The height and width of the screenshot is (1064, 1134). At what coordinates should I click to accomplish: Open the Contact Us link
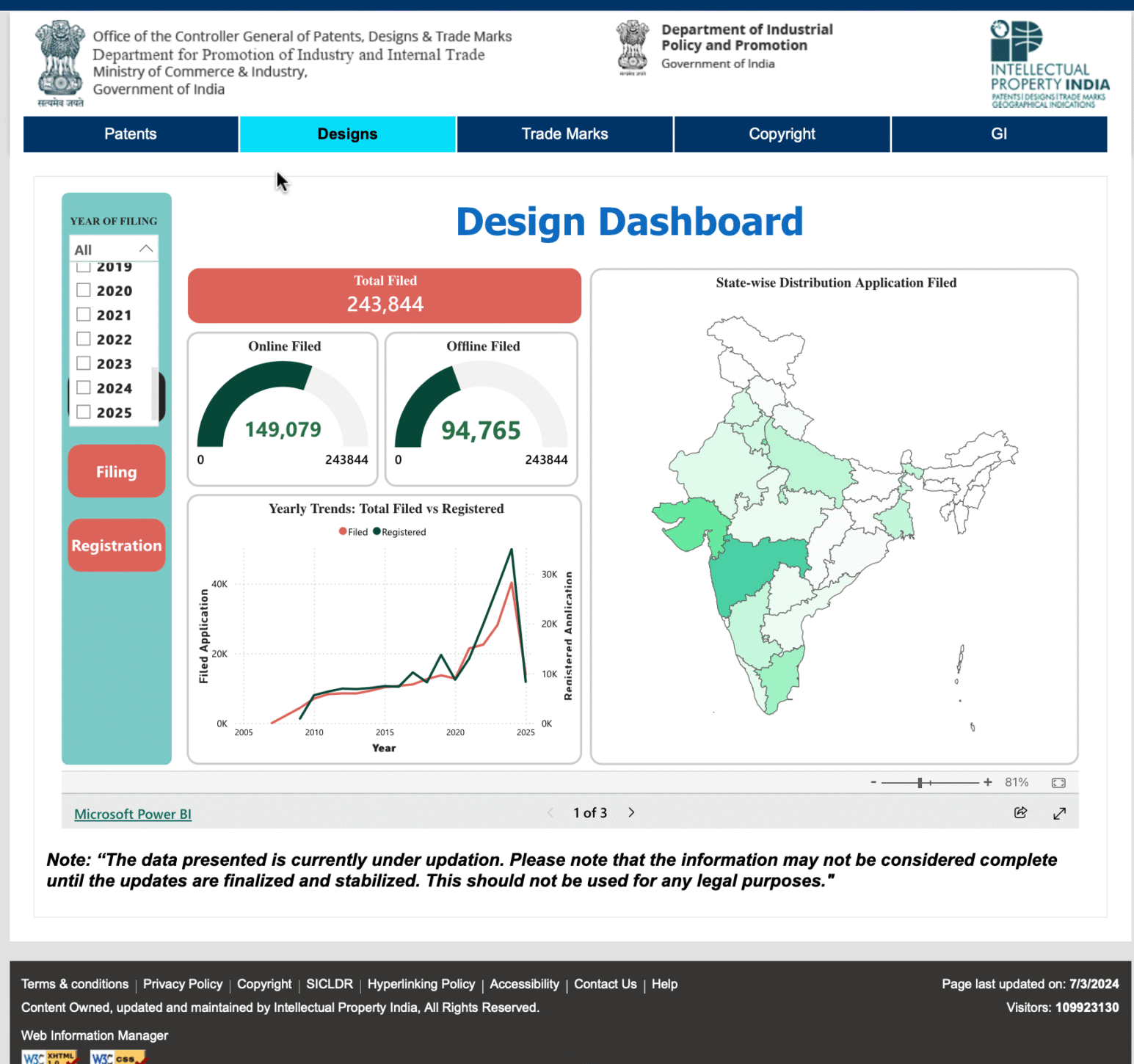click(606, 984)
